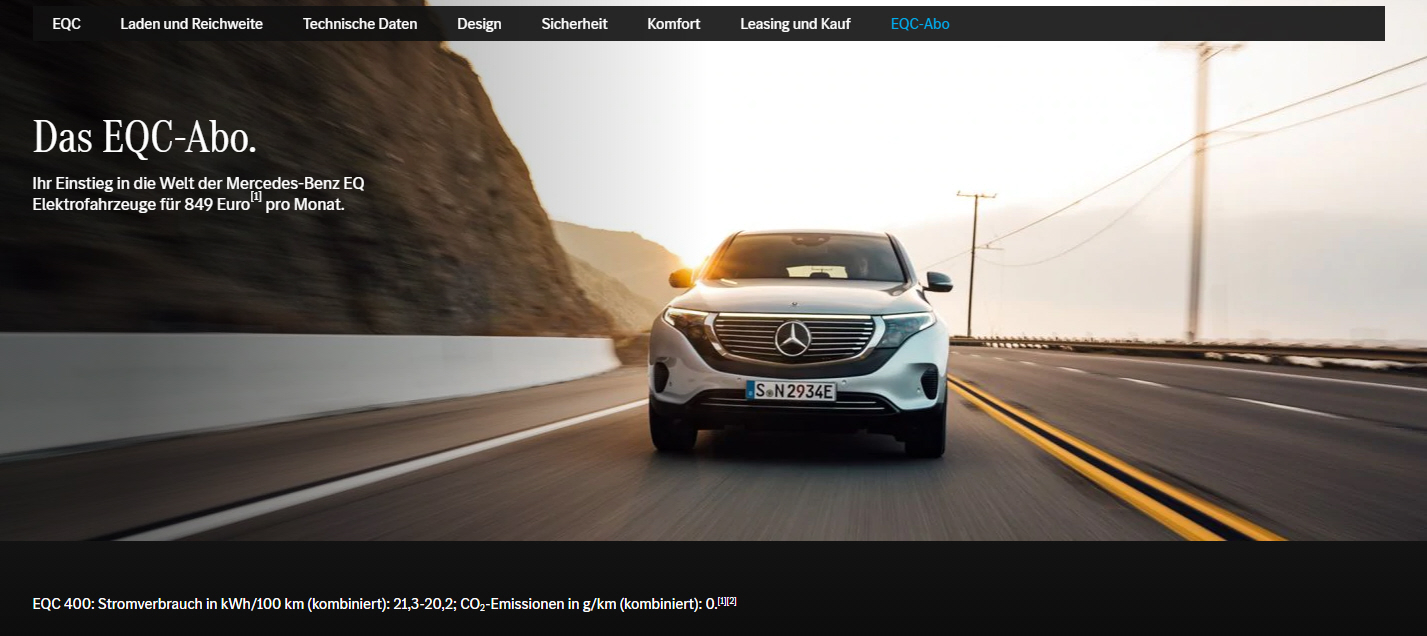The image size is (1427, 636).
Task: Click the "Das EQC-Abo." headline
Action: point(145,137)
